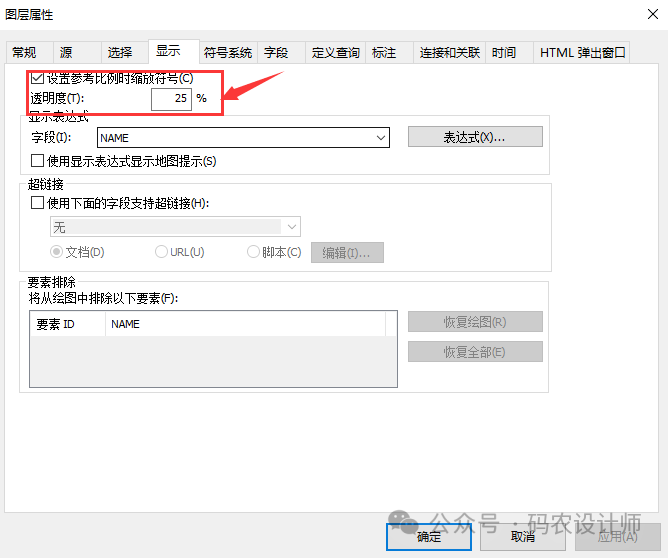Open the 标注 tab
This screenshot has height=558, width=668.
[x=384, y=53]
